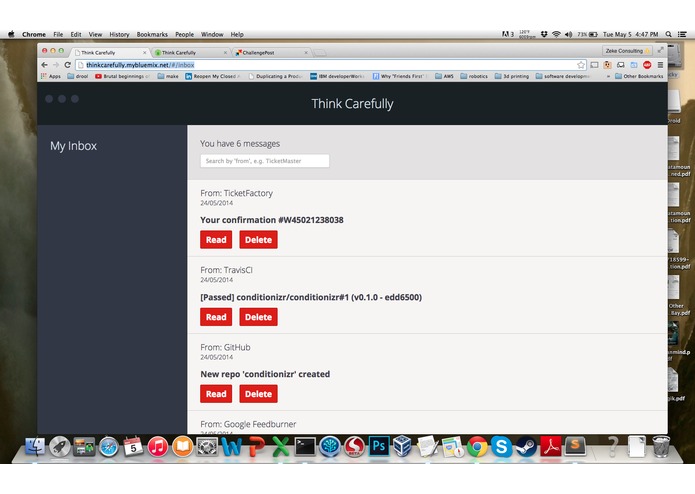The image size is (695, 494).
Task: Bookmark this page with the star icon
Action: 581,65
